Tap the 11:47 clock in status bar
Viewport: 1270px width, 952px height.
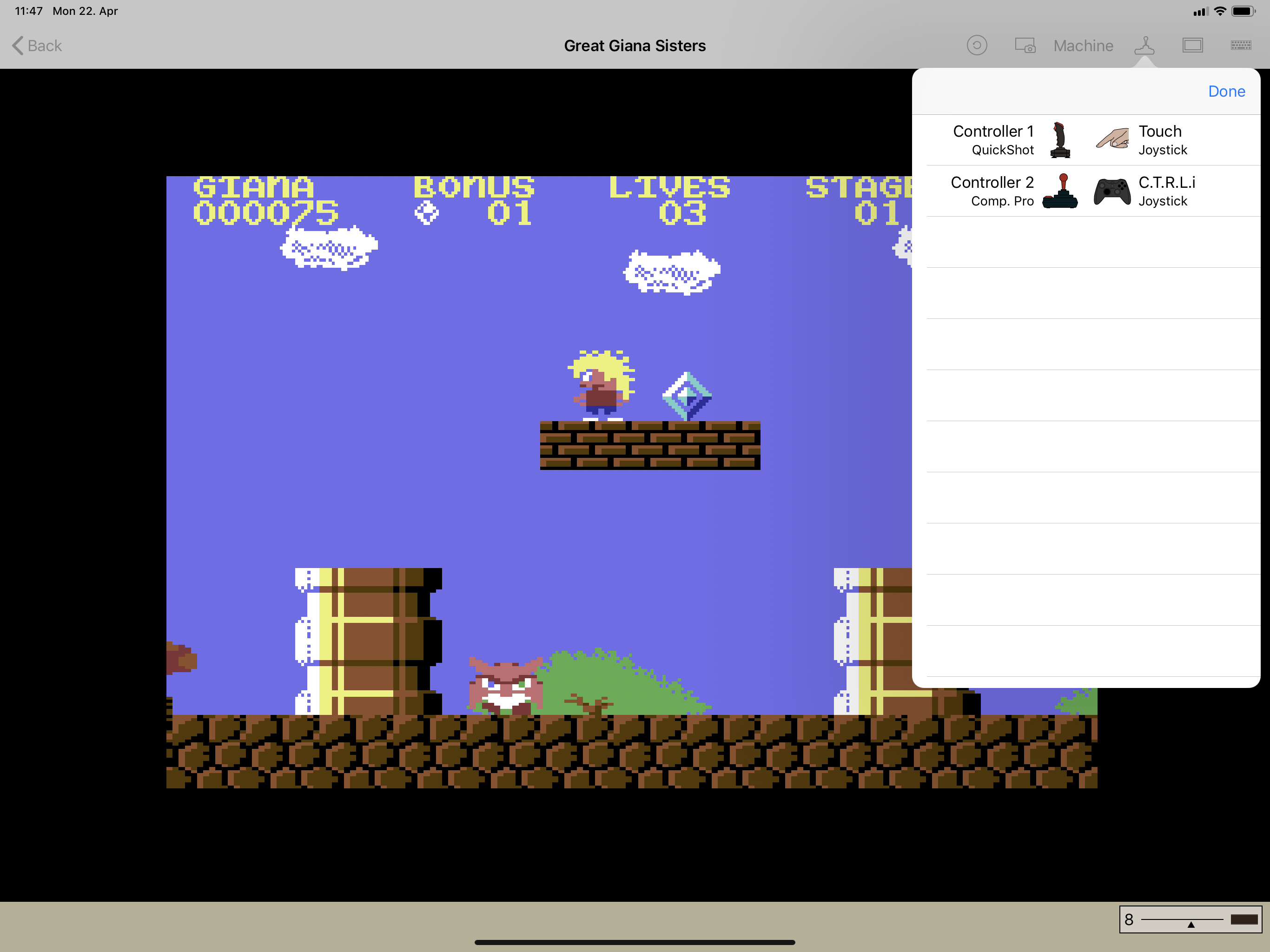pos(29,11)
